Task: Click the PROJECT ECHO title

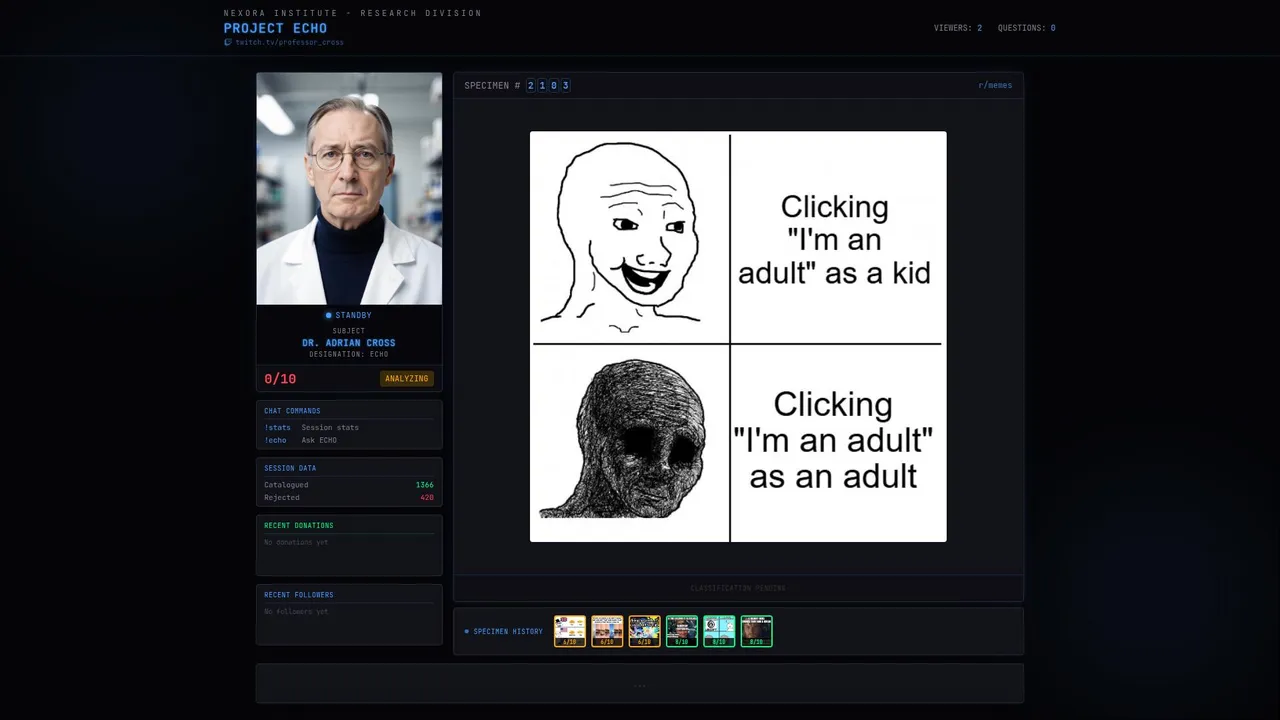Action: coord(276,28)
